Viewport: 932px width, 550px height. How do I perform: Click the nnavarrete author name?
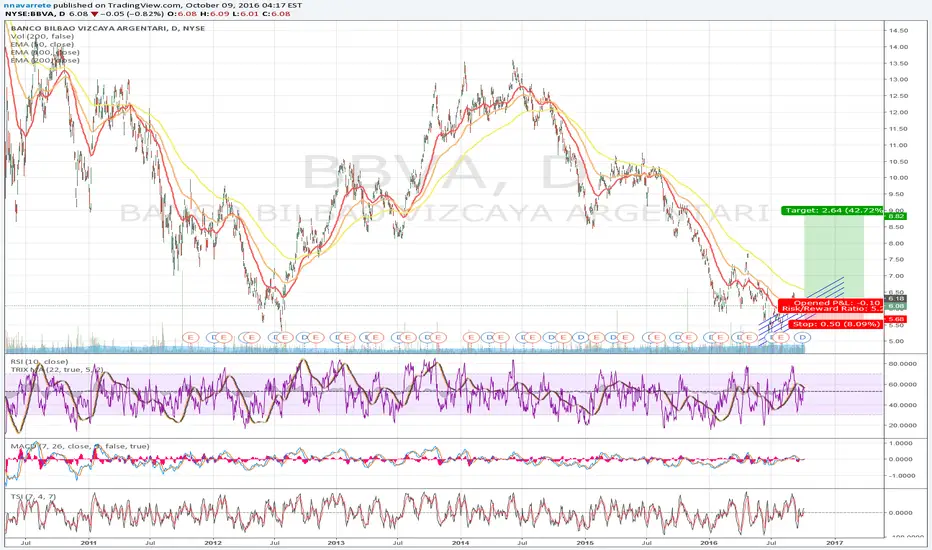tap(26, 5)
